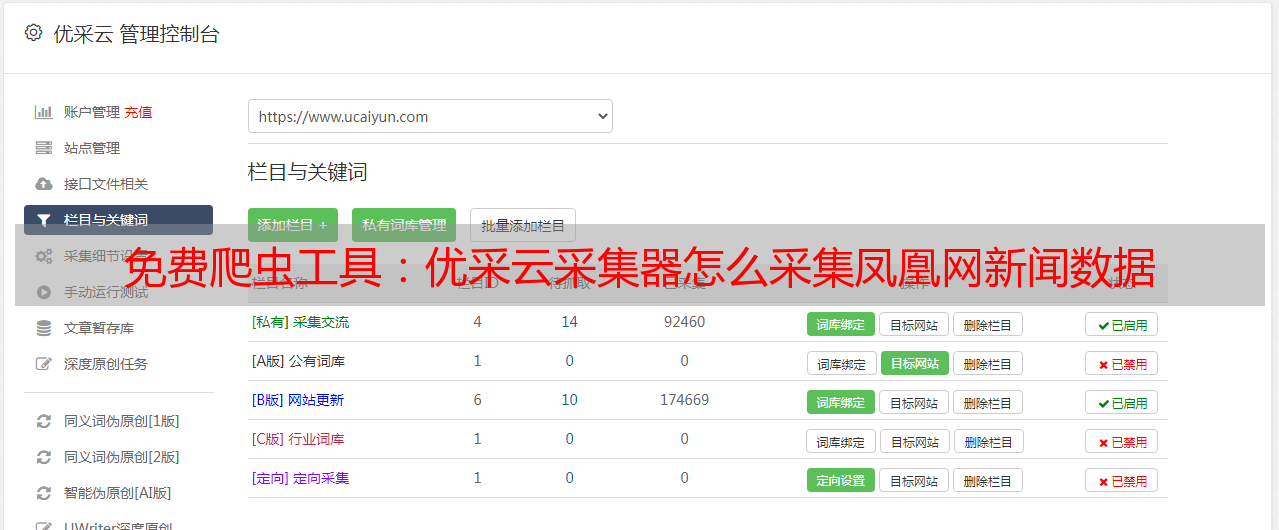Open 智能伪原创[AI版] menu item
Viewport: 1279px width, 530px height.
click(x=118, y=493)
